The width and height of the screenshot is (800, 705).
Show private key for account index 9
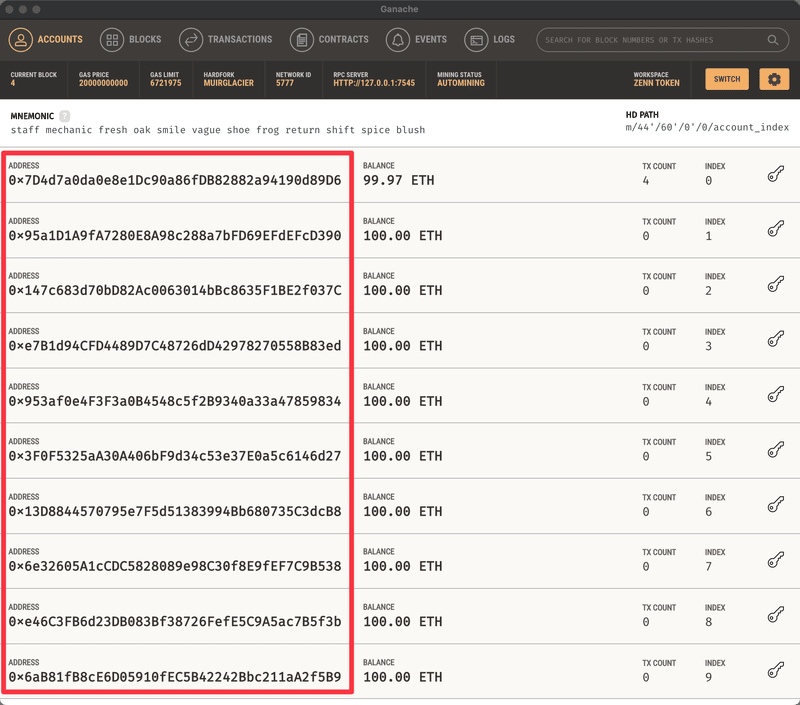click(776, 670)
